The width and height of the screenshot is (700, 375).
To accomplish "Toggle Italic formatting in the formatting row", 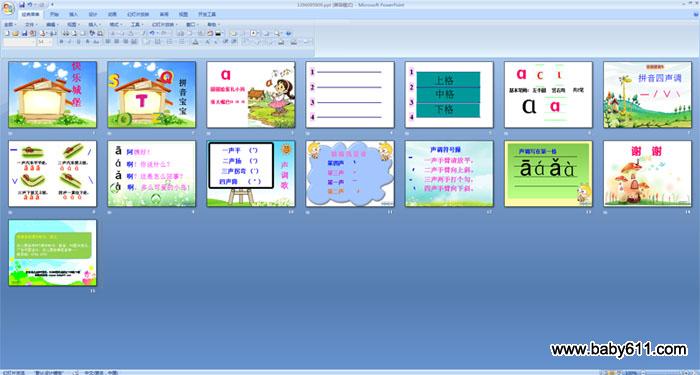I will click(x=70, y=42).
